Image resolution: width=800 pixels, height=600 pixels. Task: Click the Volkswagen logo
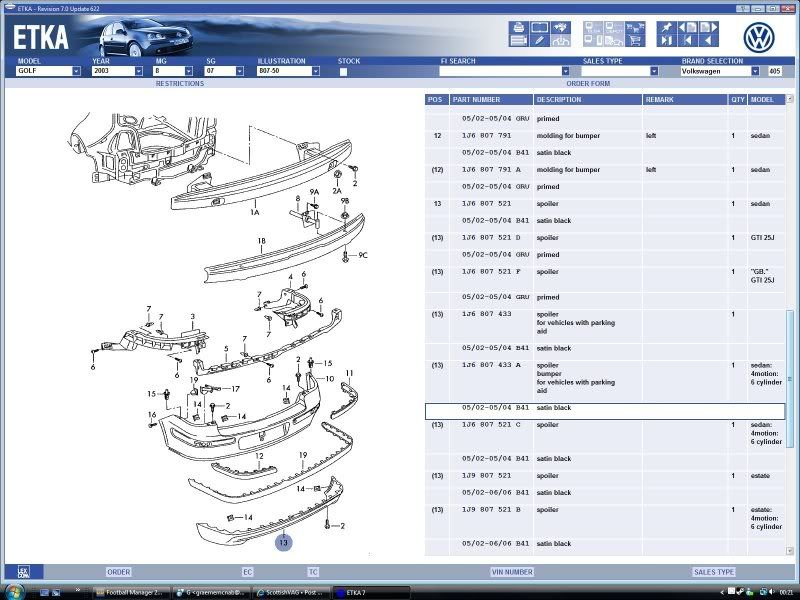(759, 38)
